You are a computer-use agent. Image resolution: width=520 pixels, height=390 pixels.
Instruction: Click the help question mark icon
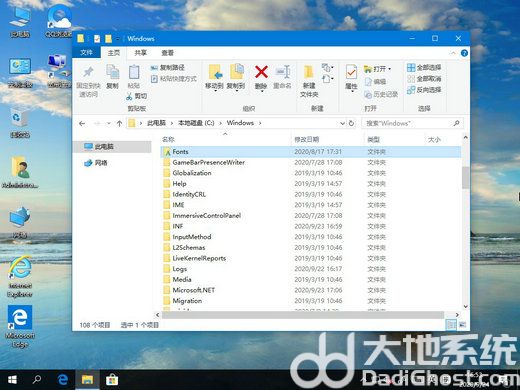click(x=464, y=53)
